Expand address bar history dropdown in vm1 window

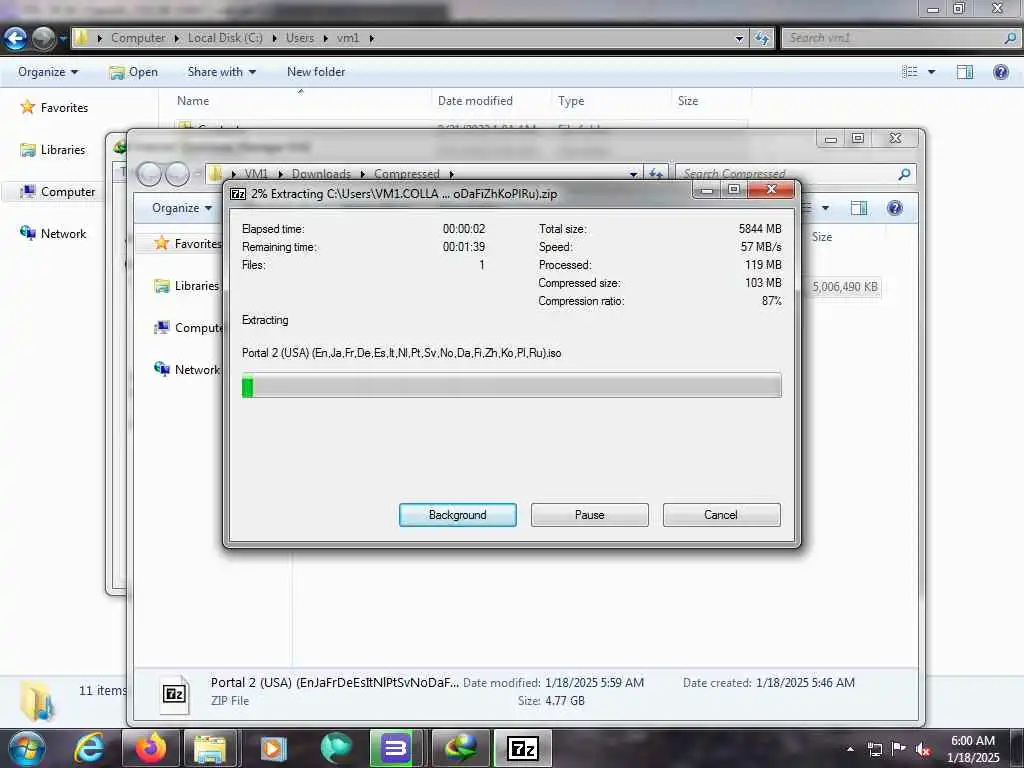pos(739,39)
